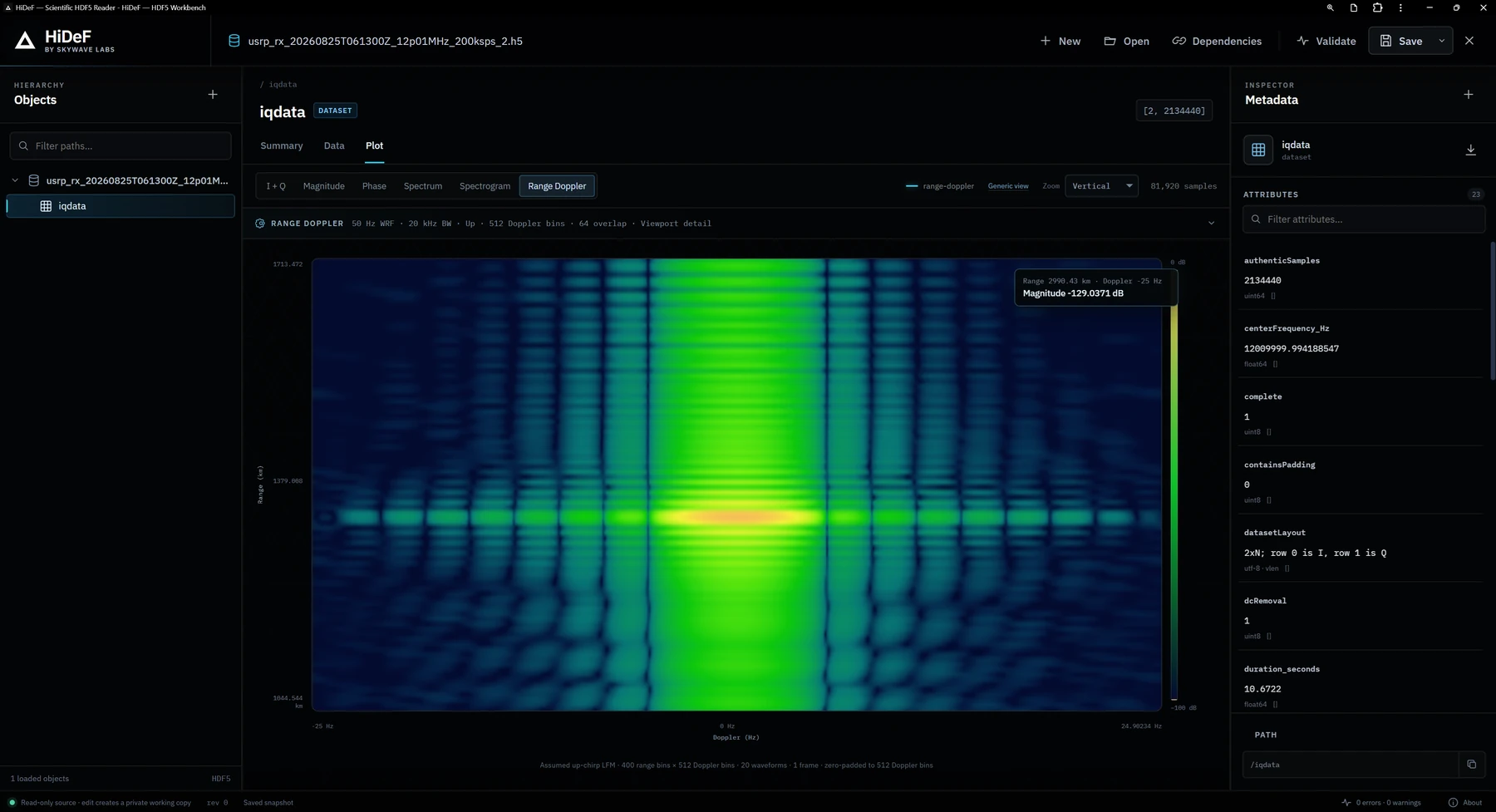Image resolution: width=1496 pixels, height=812 pixels.
Task: Close the open file with the X beside Save
Action: tap(1469, 41)
